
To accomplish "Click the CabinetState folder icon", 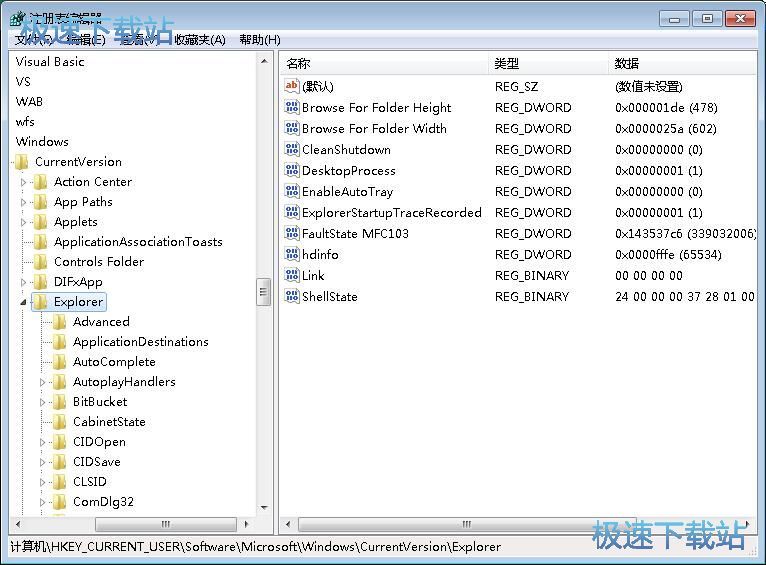I will (60, 422).
